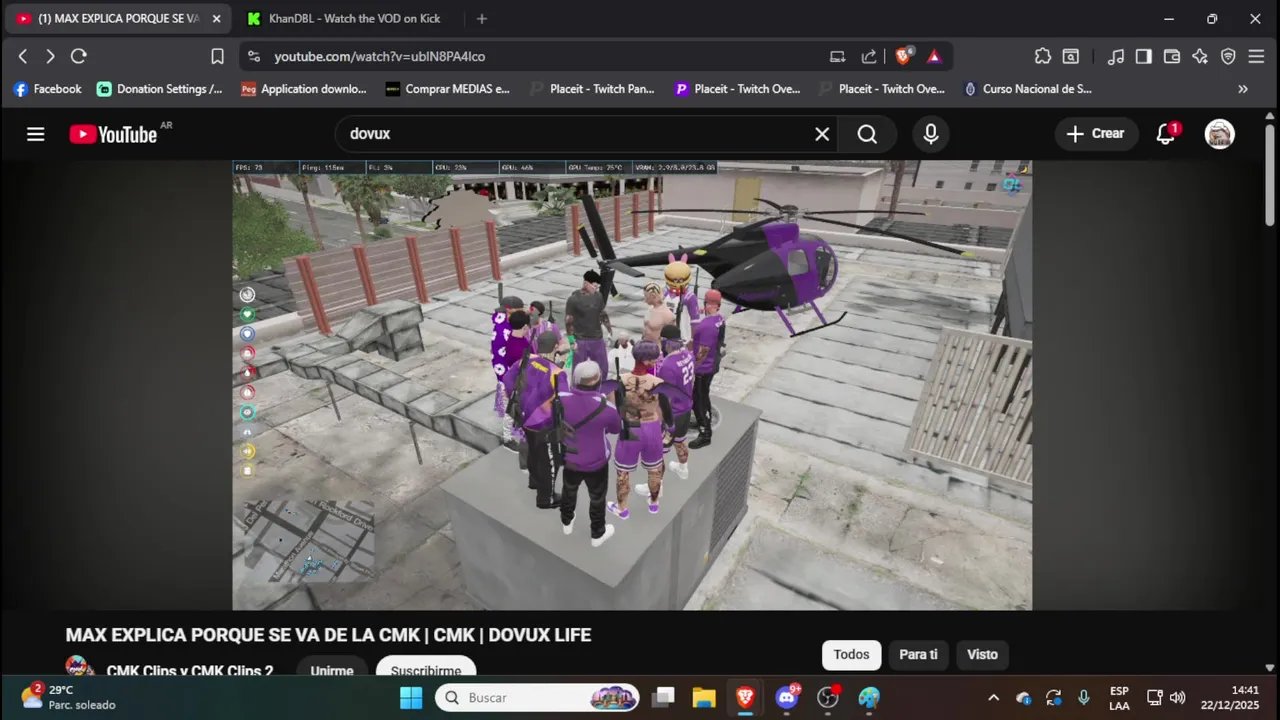Select the Visto filter chip

click(982, 655)
